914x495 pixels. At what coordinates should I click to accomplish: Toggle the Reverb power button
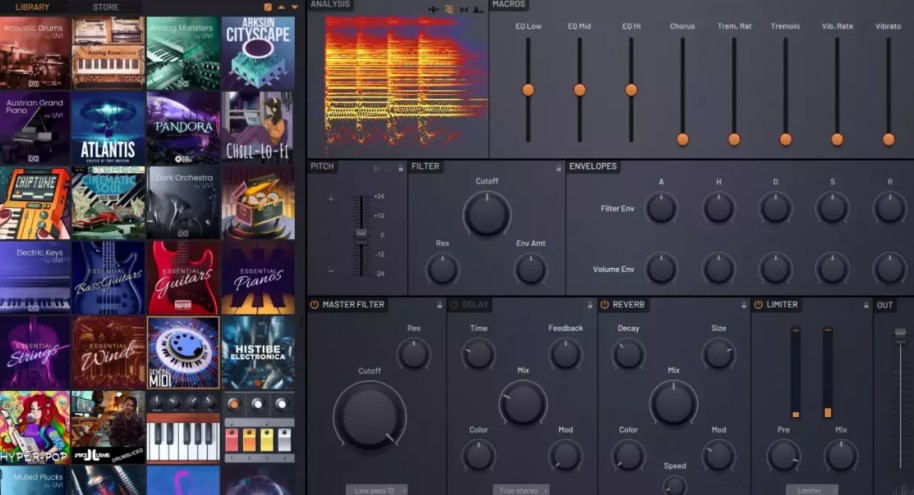coord(604,305)
